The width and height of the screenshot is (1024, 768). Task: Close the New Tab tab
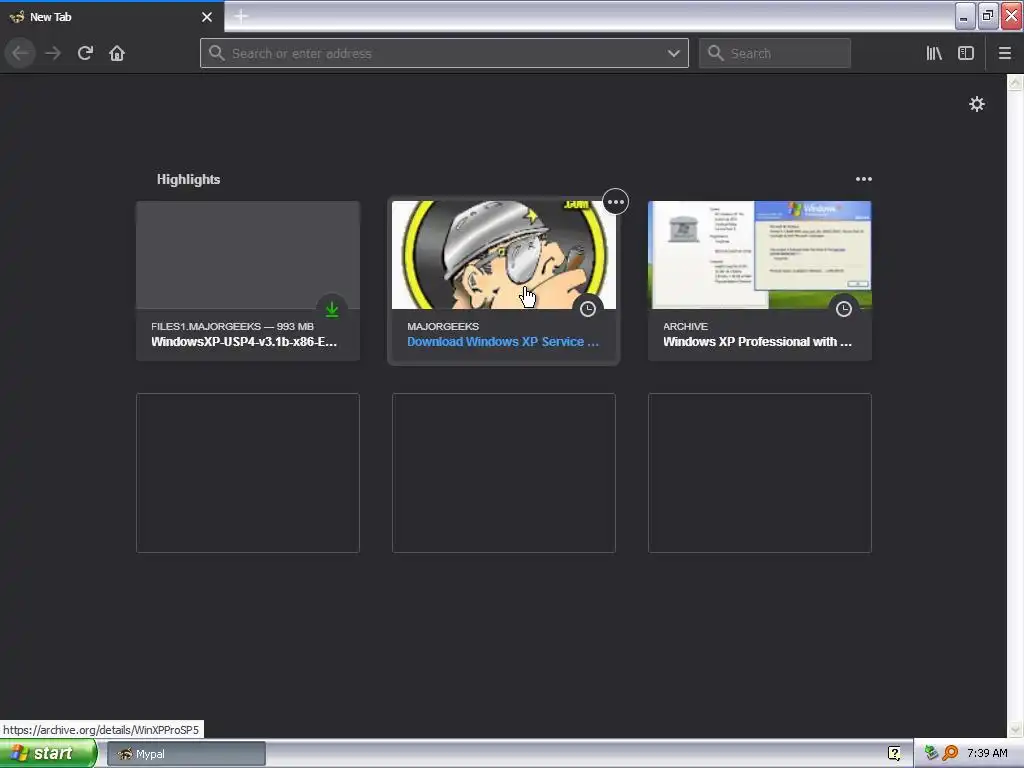(x=207, y=17)
